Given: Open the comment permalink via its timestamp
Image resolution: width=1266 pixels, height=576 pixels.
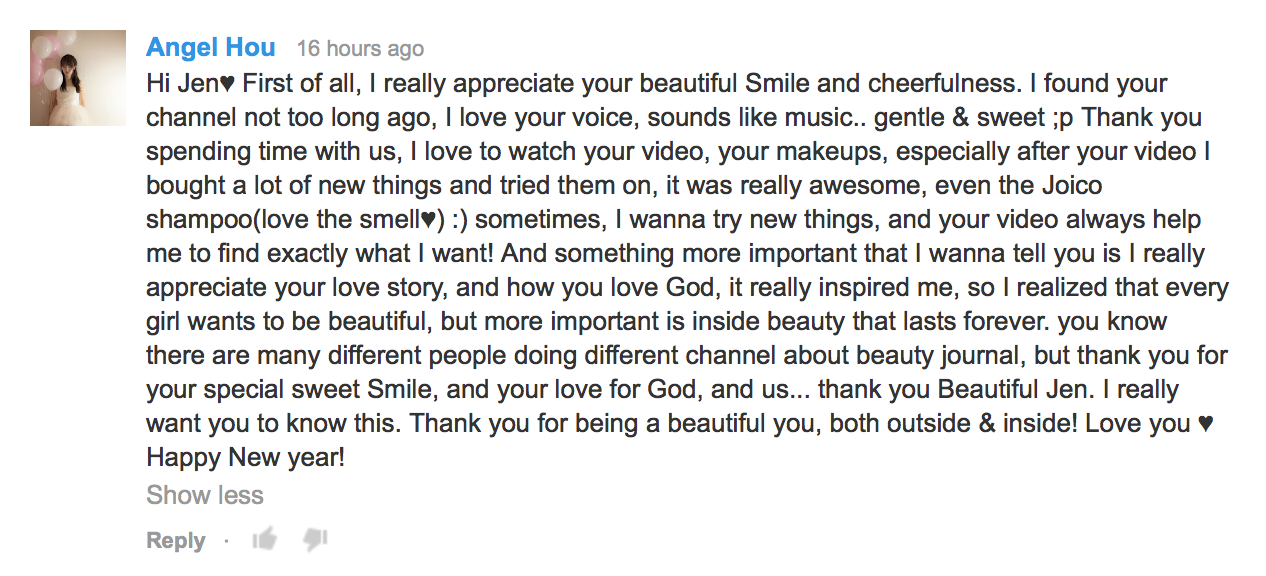Looking at the screenshot, I should pyautogui.click(x=360, y=49).
